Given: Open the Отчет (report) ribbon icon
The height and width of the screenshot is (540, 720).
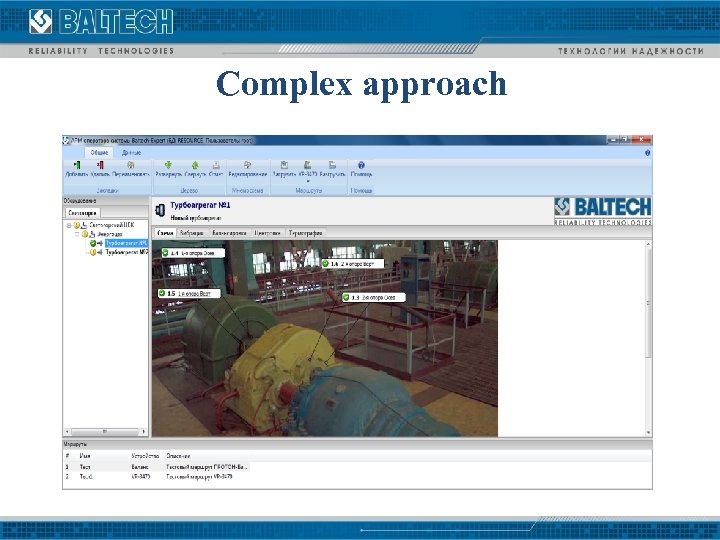Looking at the screenshot, I should (216, 165).
